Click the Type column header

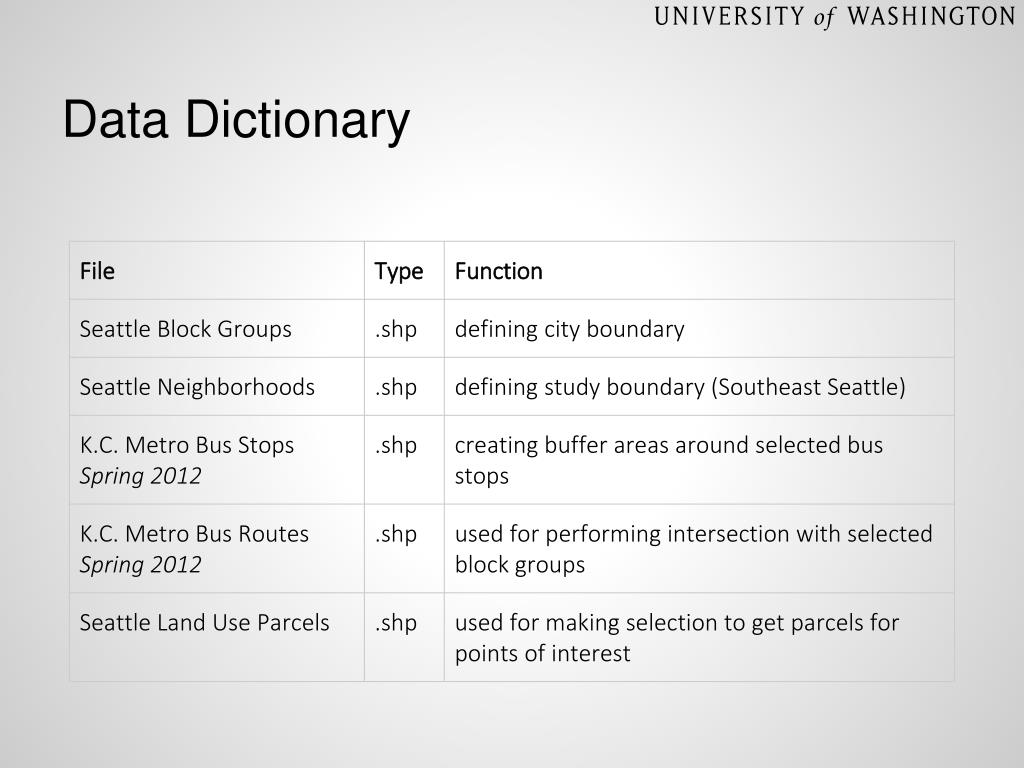(399, 271)
